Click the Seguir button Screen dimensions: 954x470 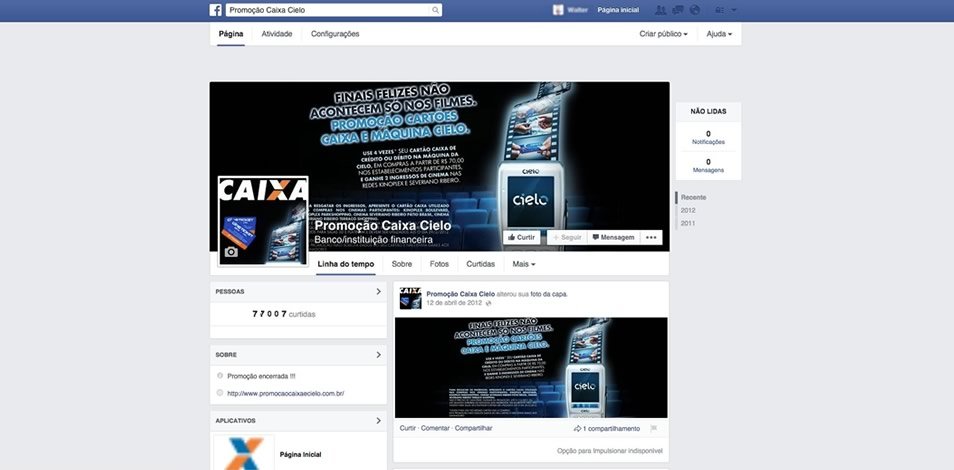click(x=567, y=237)
